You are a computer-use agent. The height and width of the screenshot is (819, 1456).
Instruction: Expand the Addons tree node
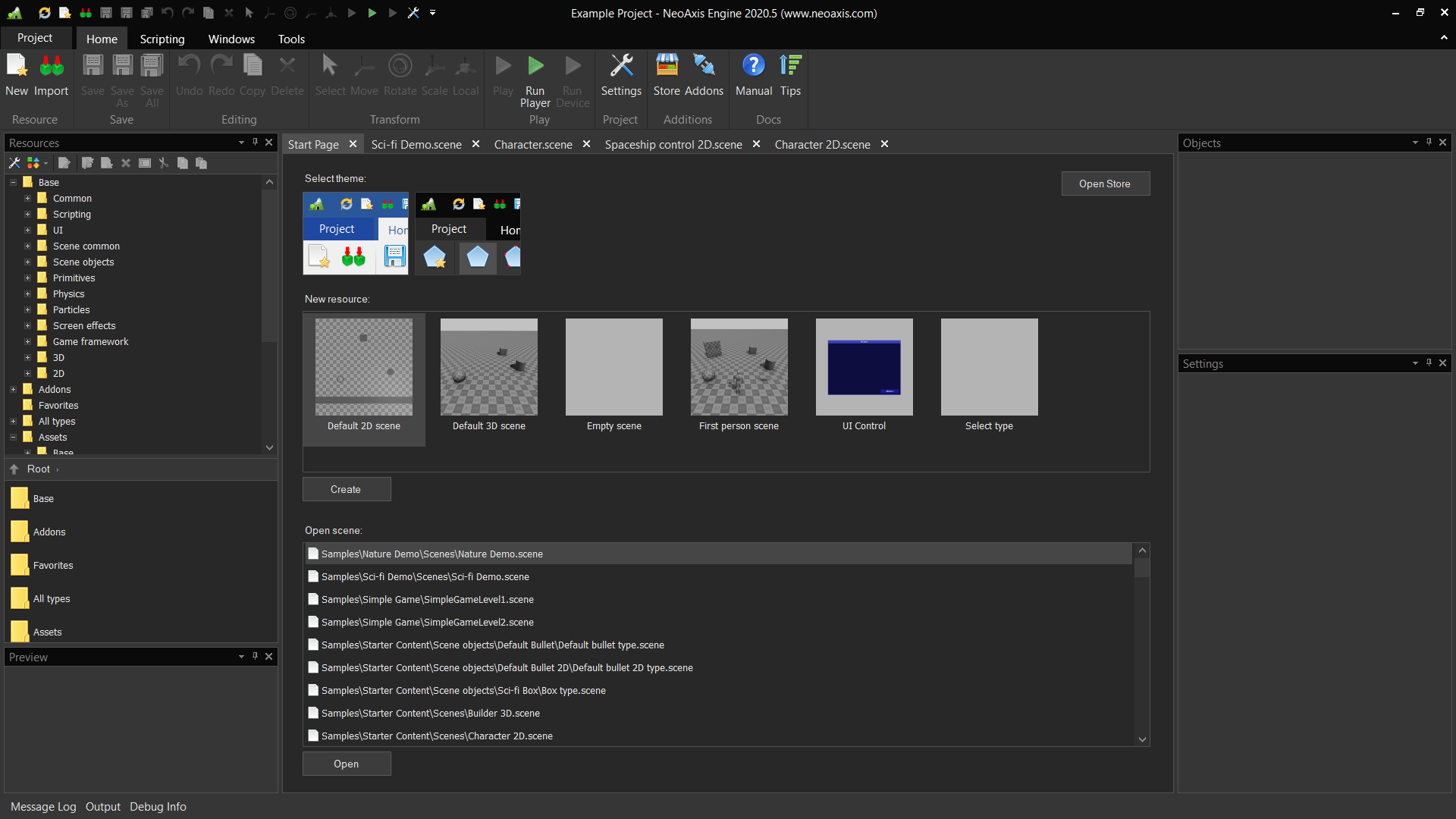[13, 390]
